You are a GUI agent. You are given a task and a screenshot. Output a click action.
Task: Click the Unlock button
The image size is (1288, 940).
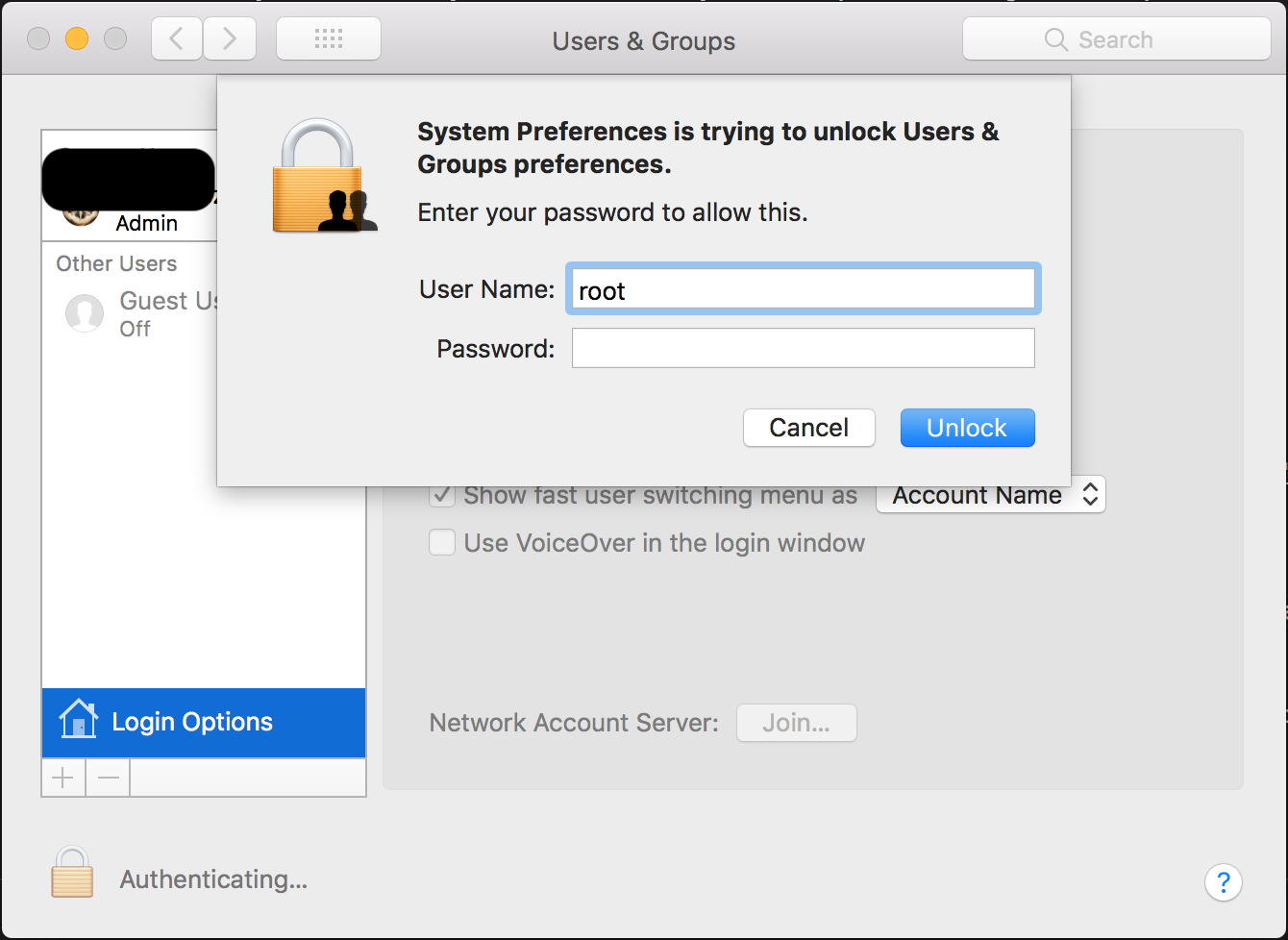tap(967, 428)
